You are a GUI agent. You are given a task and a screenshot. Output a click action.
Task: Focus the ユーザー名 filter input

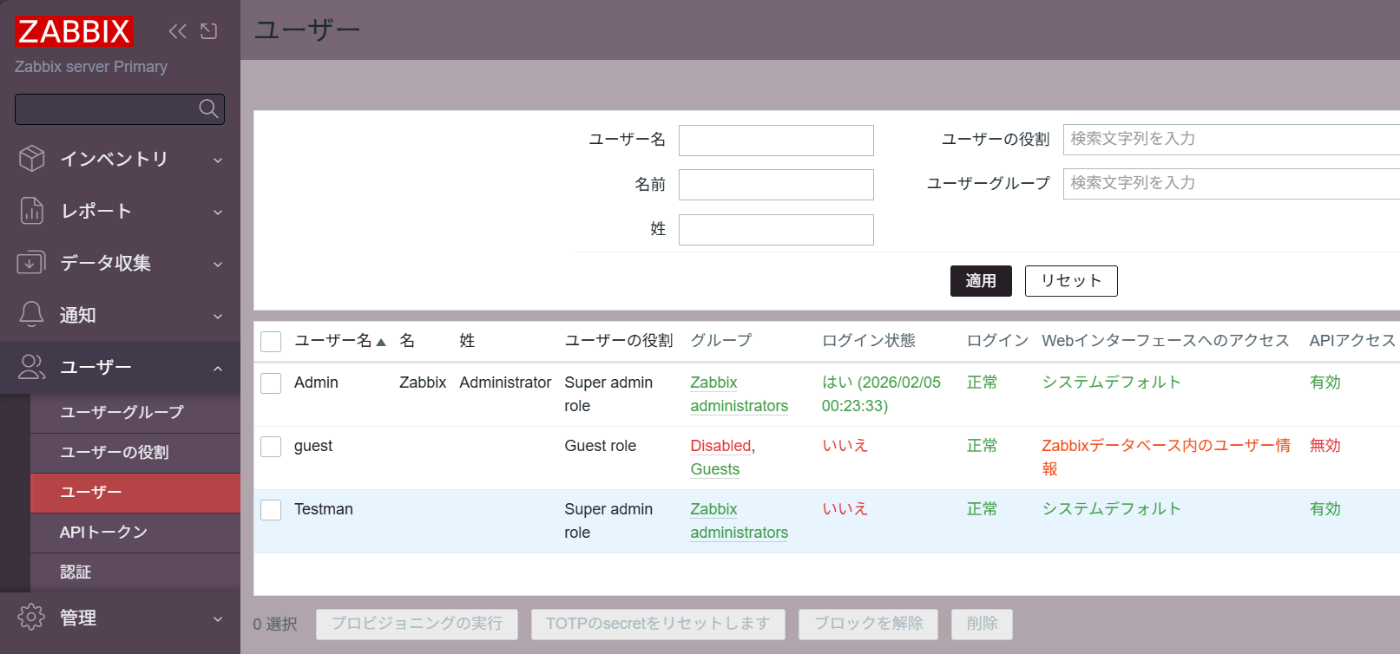[x=776, y=140]
